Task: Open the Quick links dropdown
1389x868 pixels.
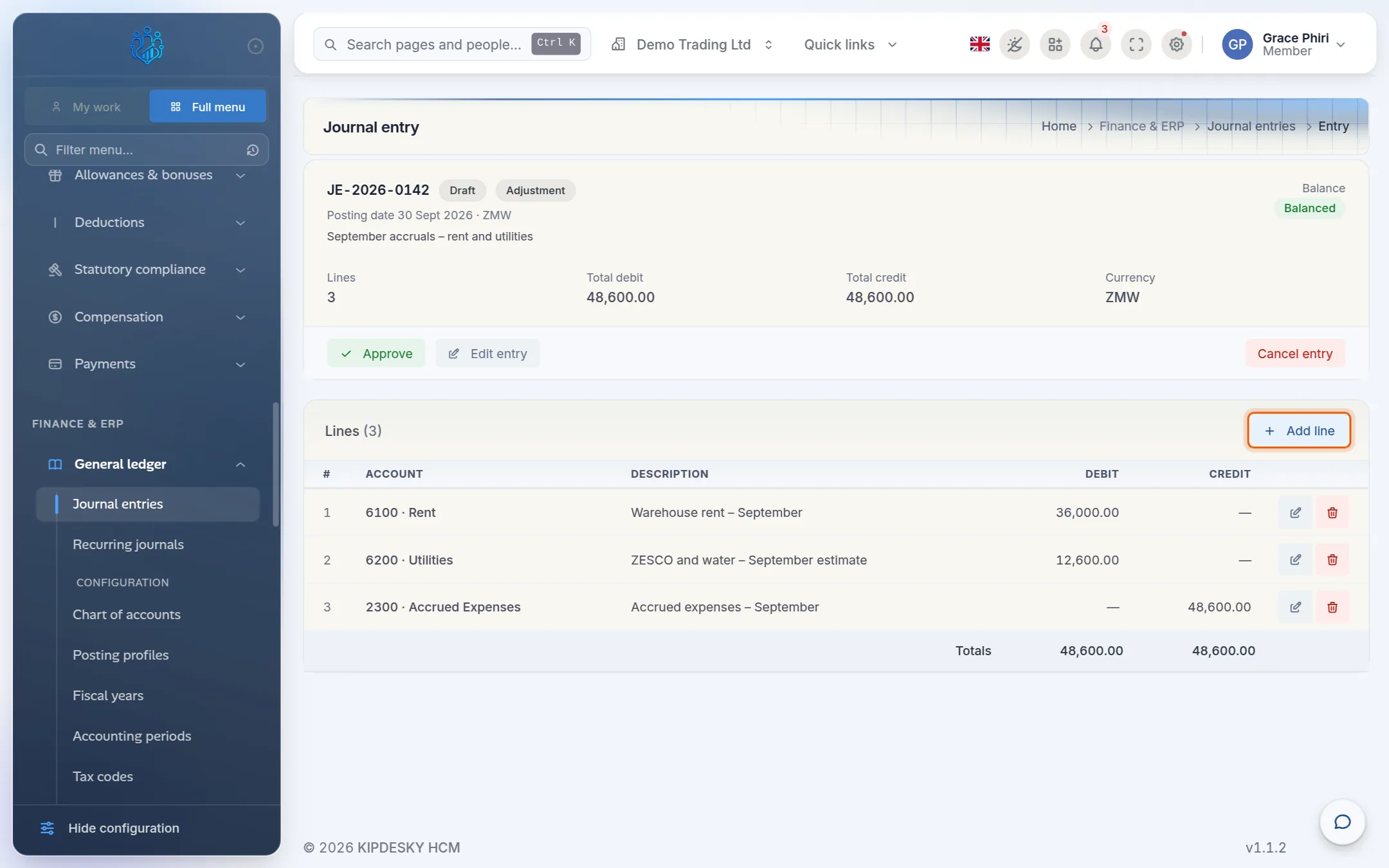Action: click(x=850, y=44)
